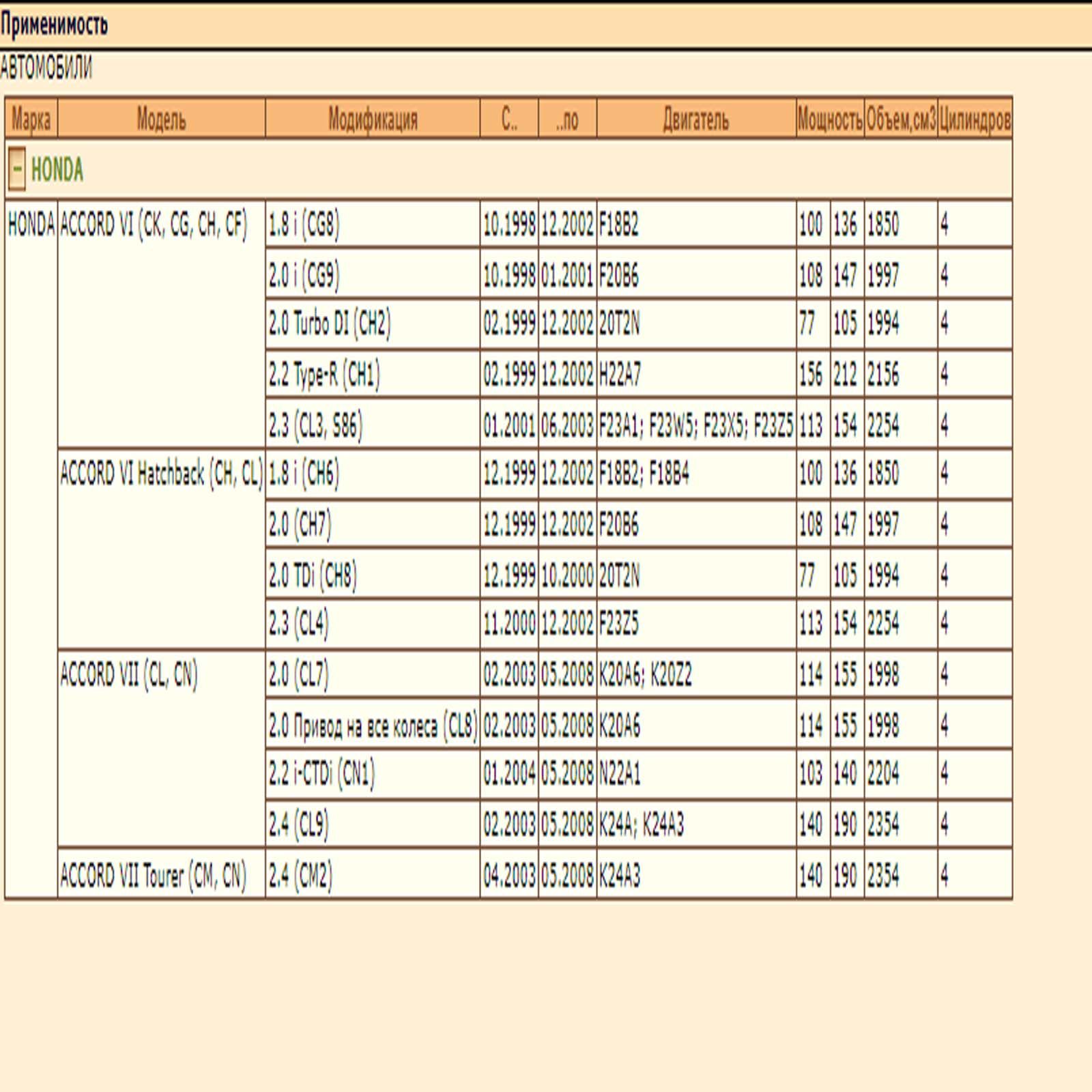Collapse the HONDA group with minus icon

[x=17, y=169]
